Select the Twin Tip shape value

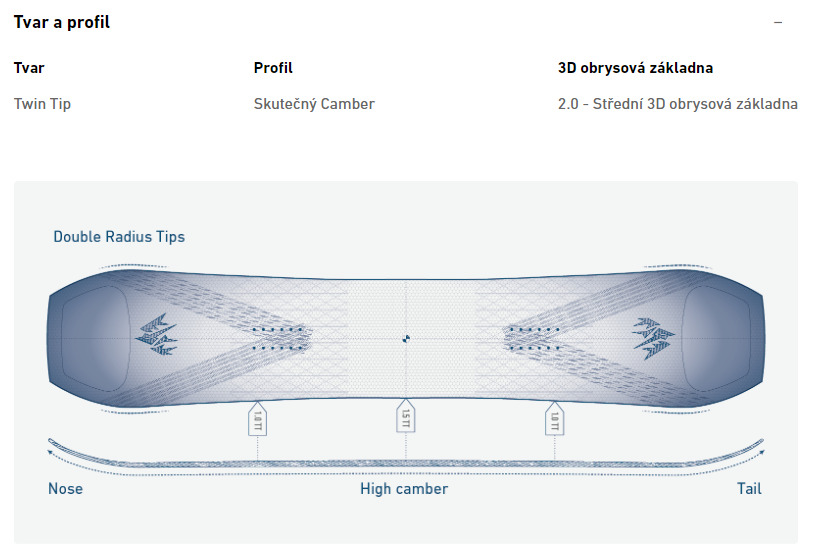coord(42,104)
